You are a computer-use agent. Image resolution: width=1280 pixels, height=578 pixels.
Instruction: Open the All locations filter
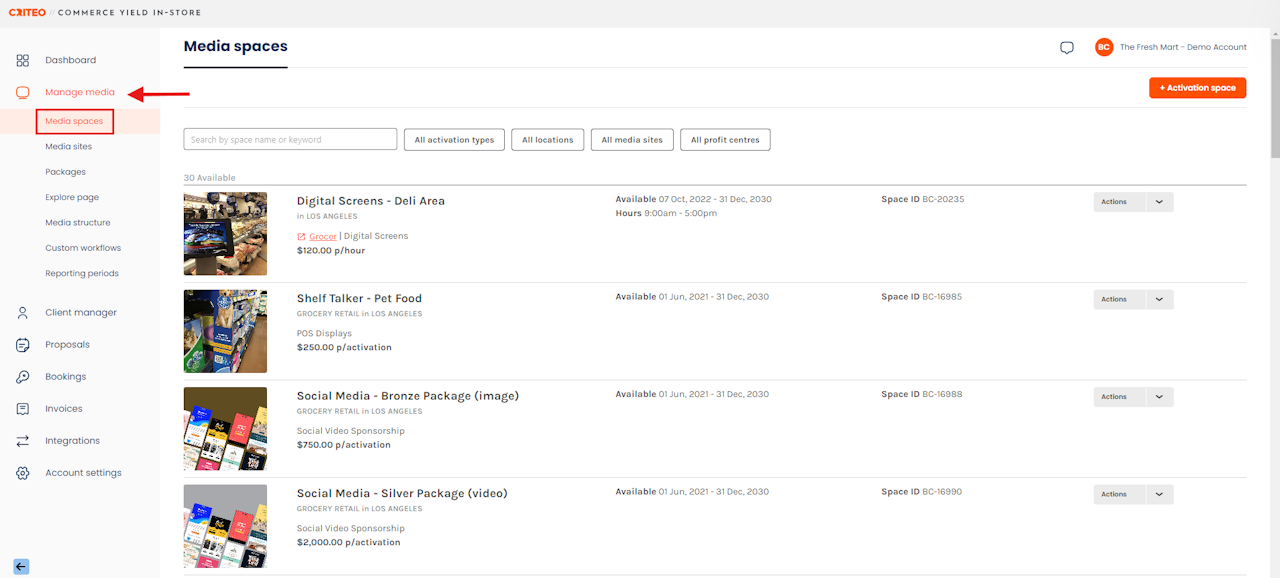coord(547,140)
